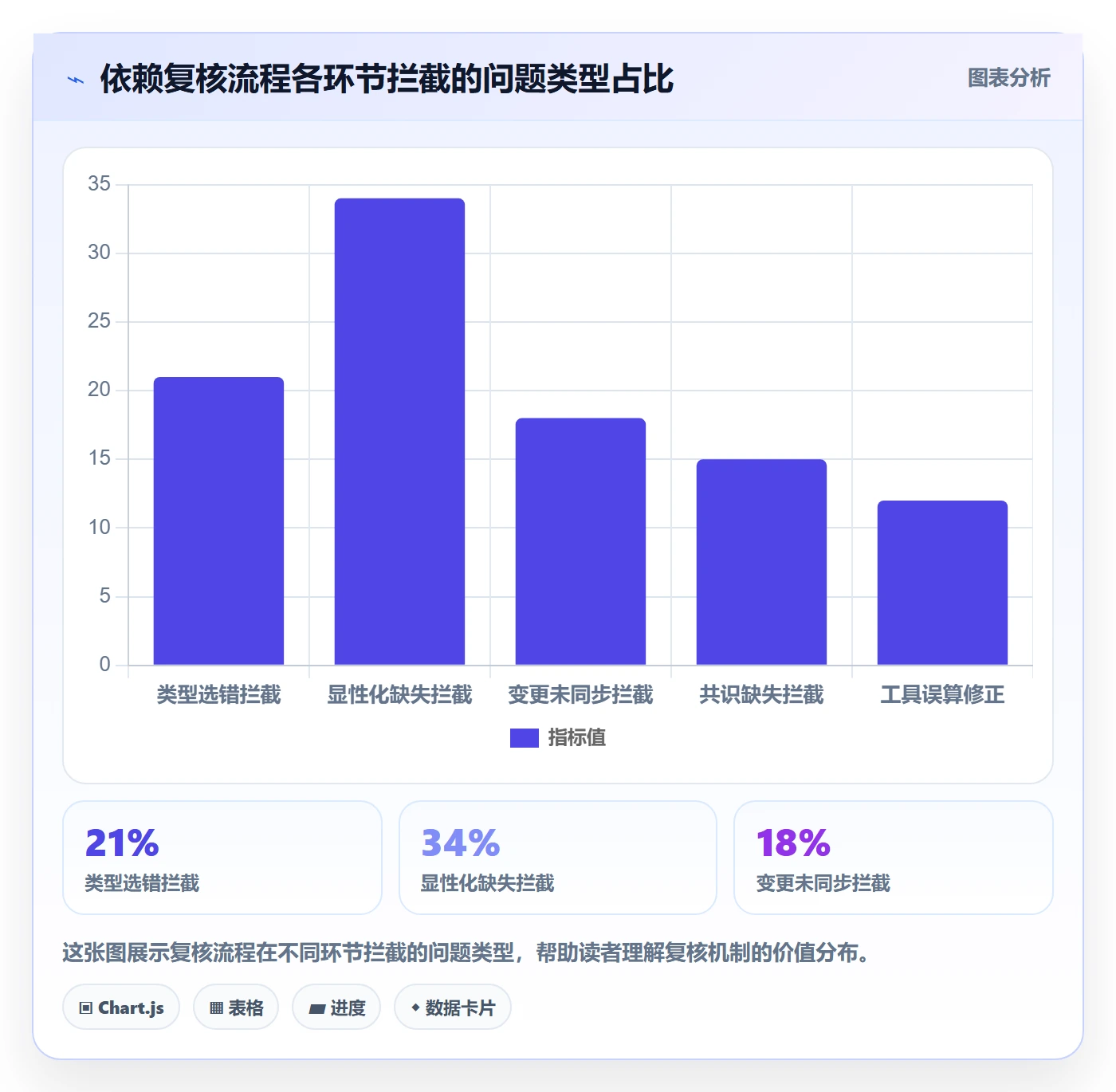This screenshot has height=1092, width=1116.
Task: Click the y-axis value 5
Action: (104, 596)
